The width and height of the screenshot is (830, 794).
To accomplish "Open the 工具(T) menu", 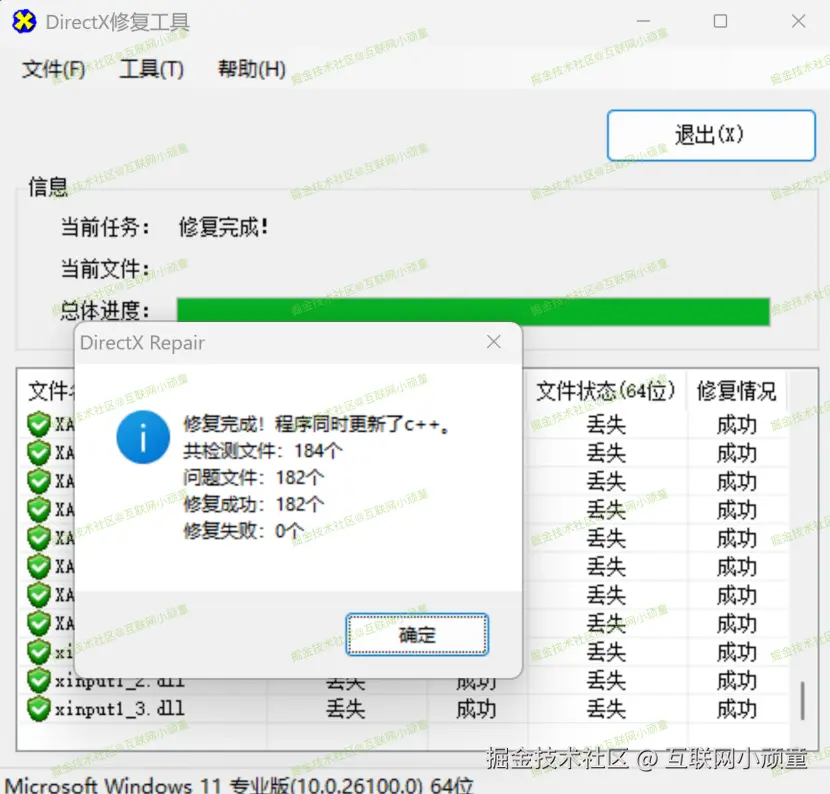I will 151,69.
